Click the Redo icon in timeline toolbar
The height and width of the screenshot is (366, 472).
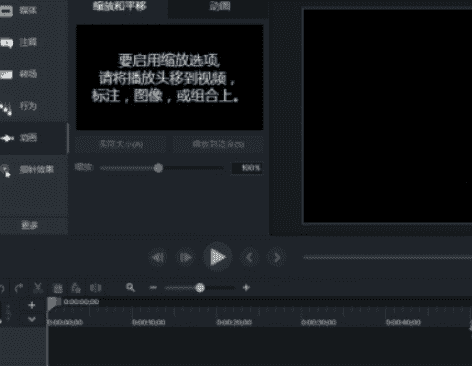pyautogui.click(x=18, y=287)
